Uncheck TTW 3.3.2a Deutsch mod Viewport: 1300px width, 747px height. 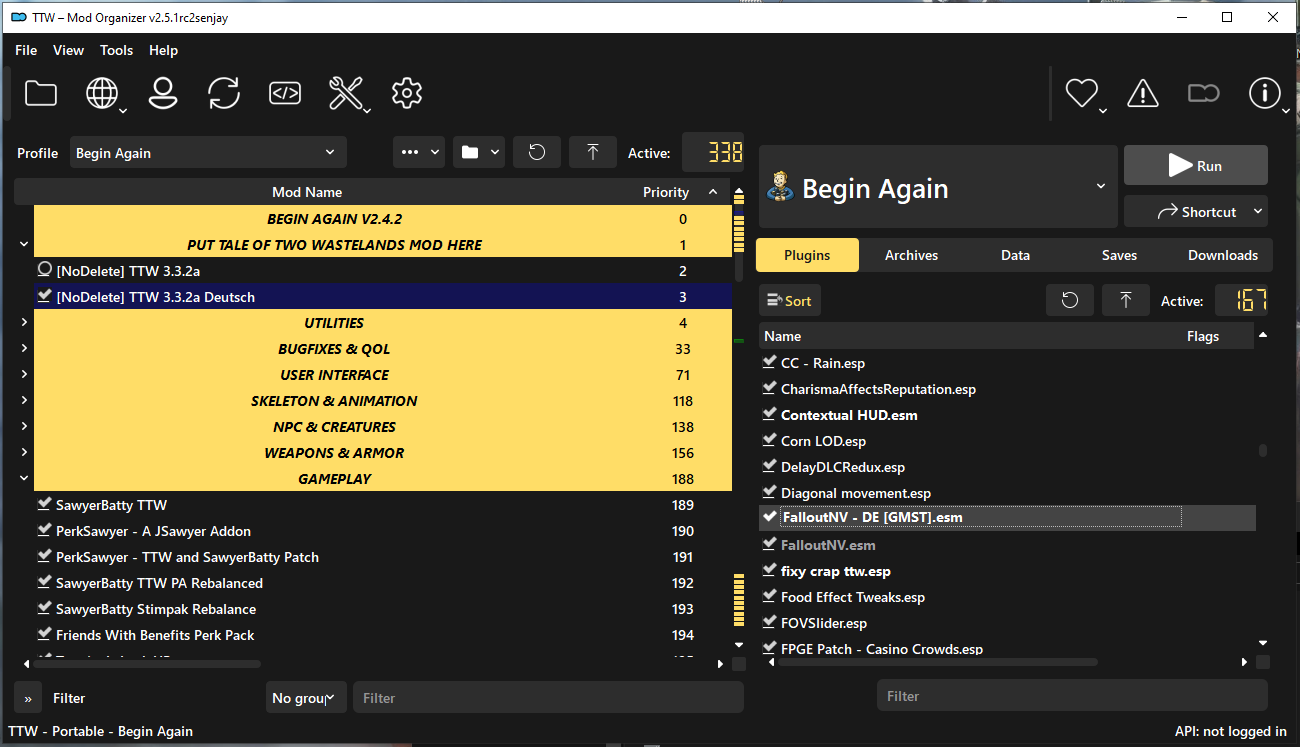click(44, 296)
